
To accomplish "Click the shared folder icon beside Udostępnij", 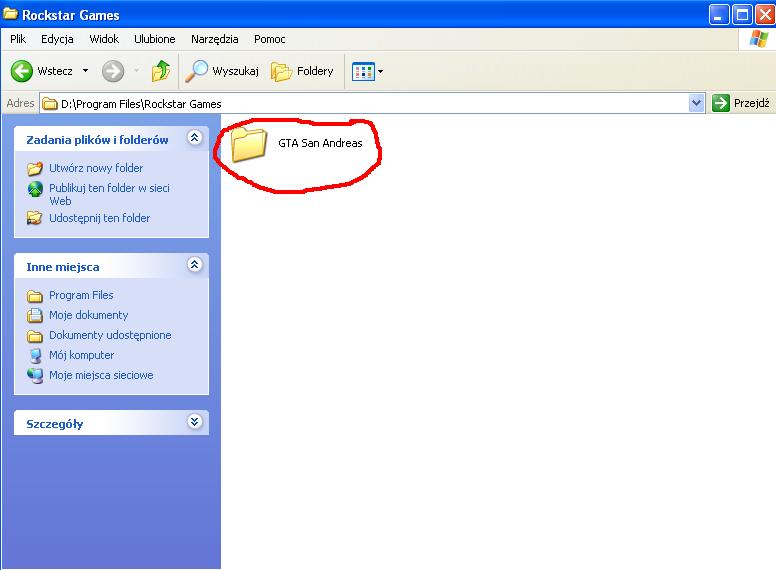I will 35,218.
